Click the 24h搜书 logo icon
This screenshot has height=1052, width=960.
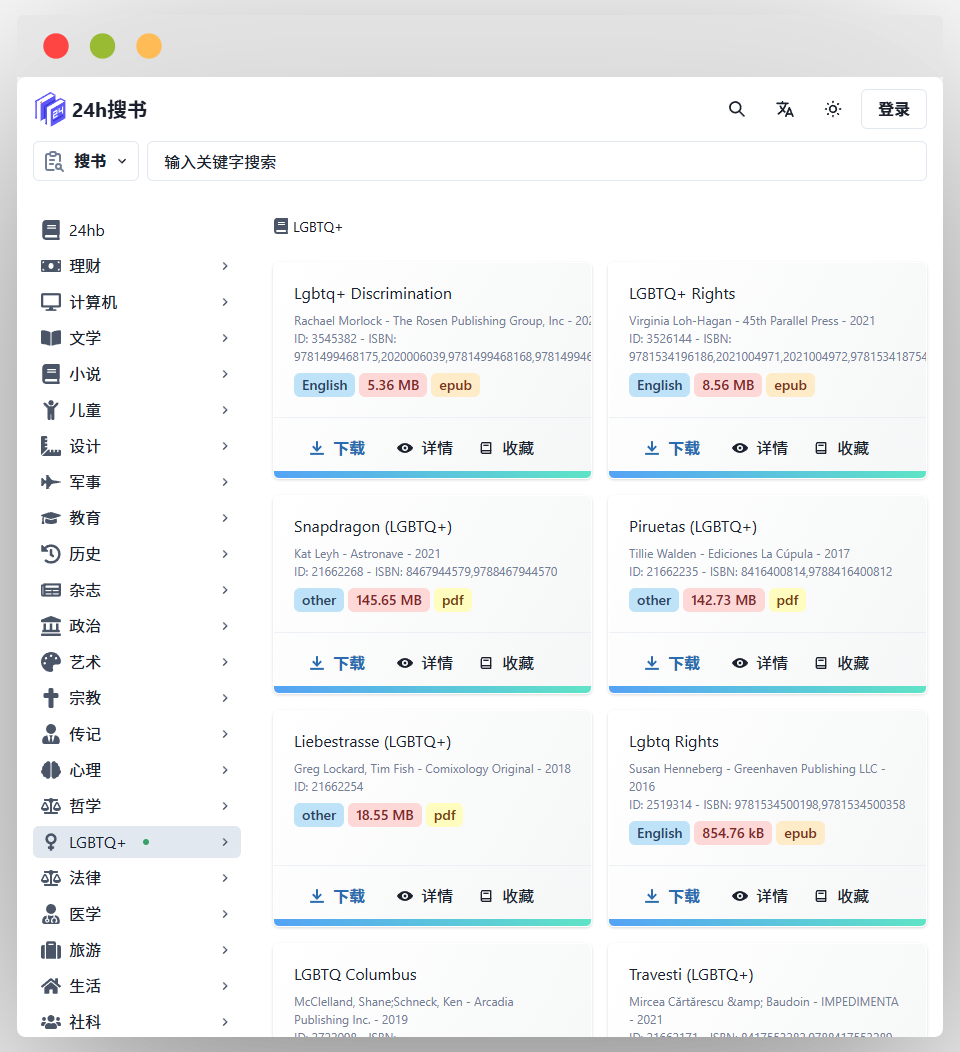[x=50, y=109]
